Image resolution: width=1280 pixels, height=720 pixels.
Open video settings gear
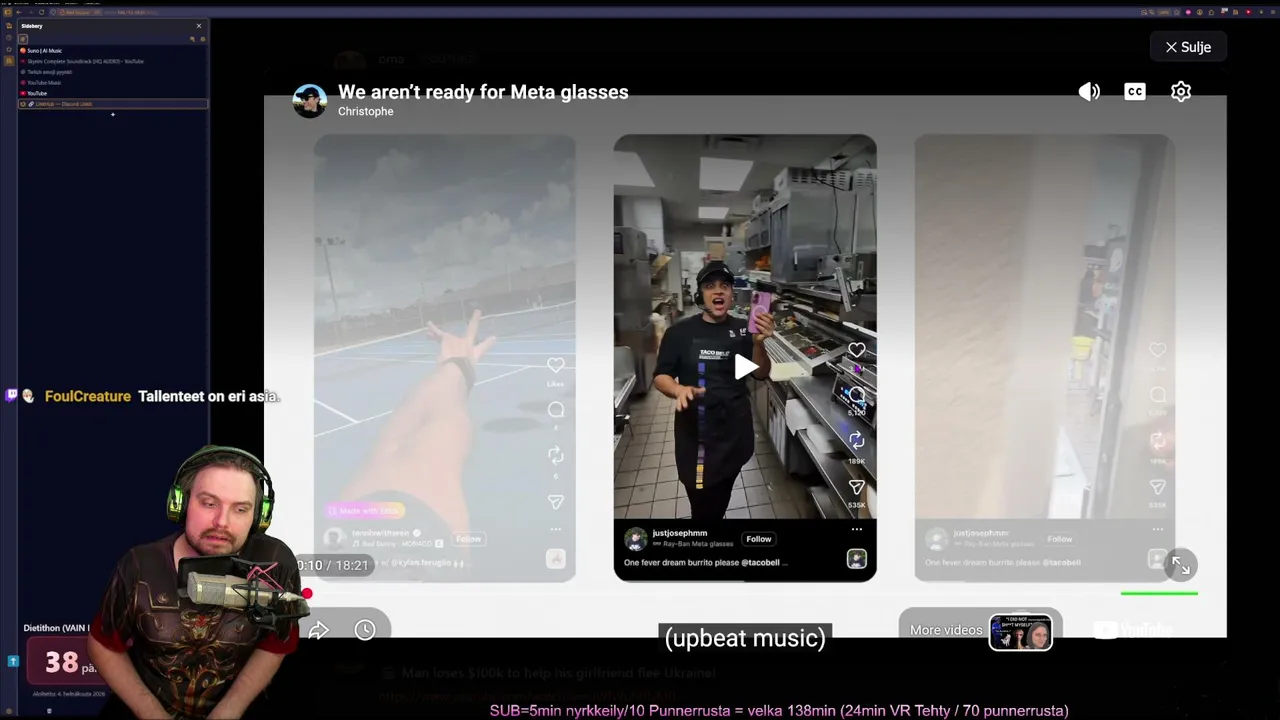(x=1181, y=92)
